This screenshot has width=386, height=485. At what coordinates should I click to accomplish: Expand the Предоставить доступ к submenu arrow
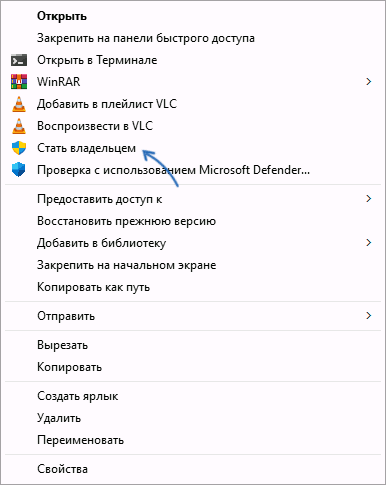[x=368, y=199]
